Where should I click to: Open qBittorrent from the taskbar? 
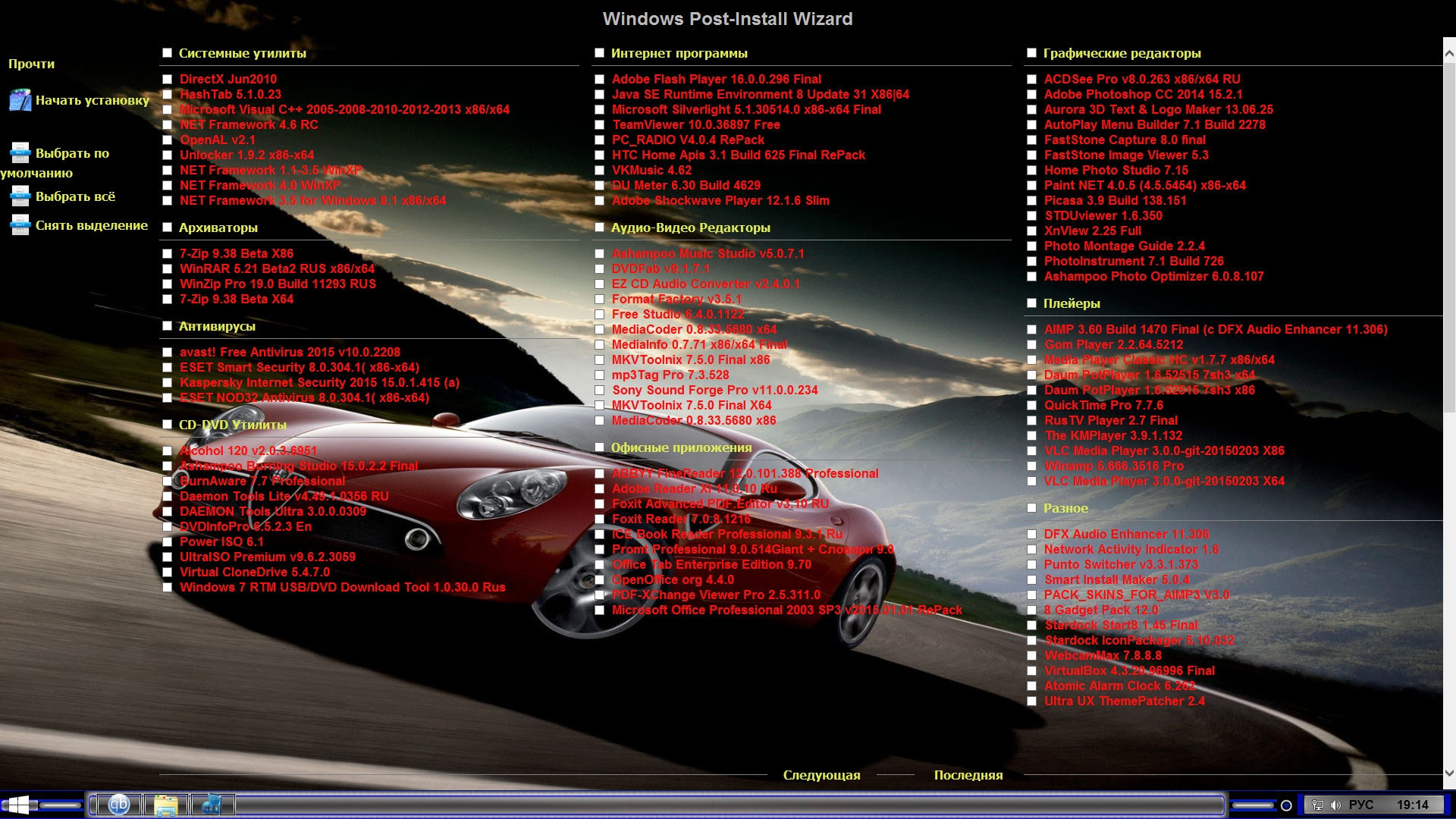(x=118, y=805)
